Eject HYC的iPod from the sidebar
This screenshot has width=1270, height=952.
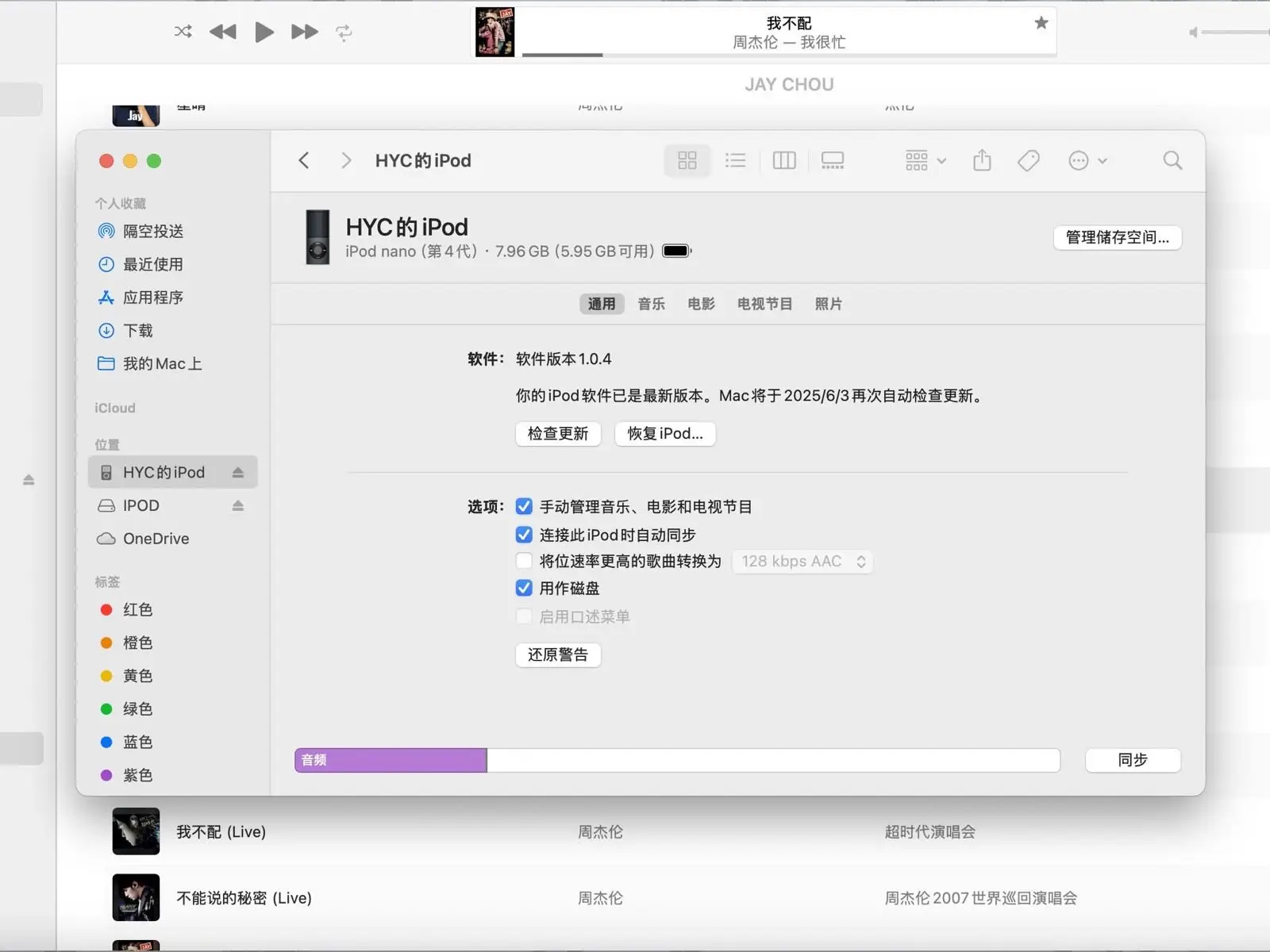(237, 472)
